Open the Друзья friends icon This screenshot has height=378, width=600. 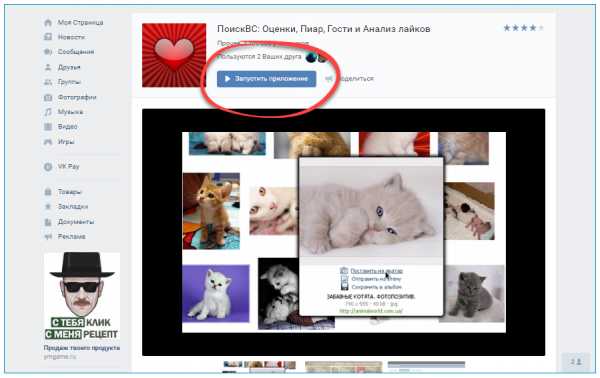point(48,67)
